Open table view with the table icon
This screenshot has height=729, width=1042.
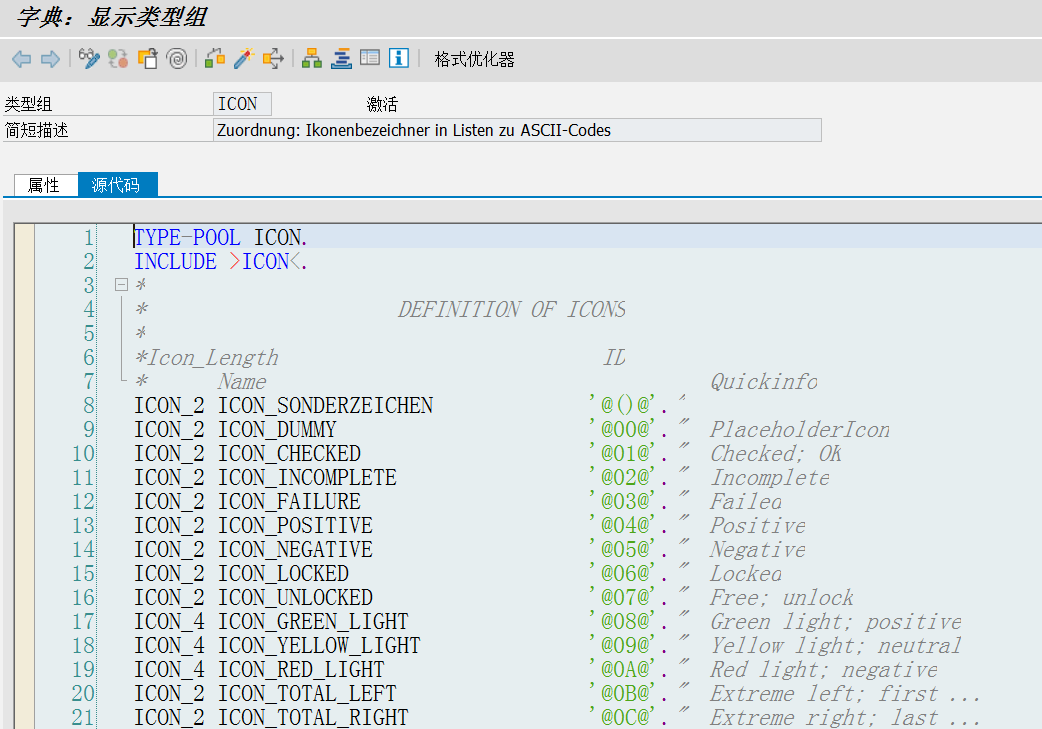tap(369, 58)
